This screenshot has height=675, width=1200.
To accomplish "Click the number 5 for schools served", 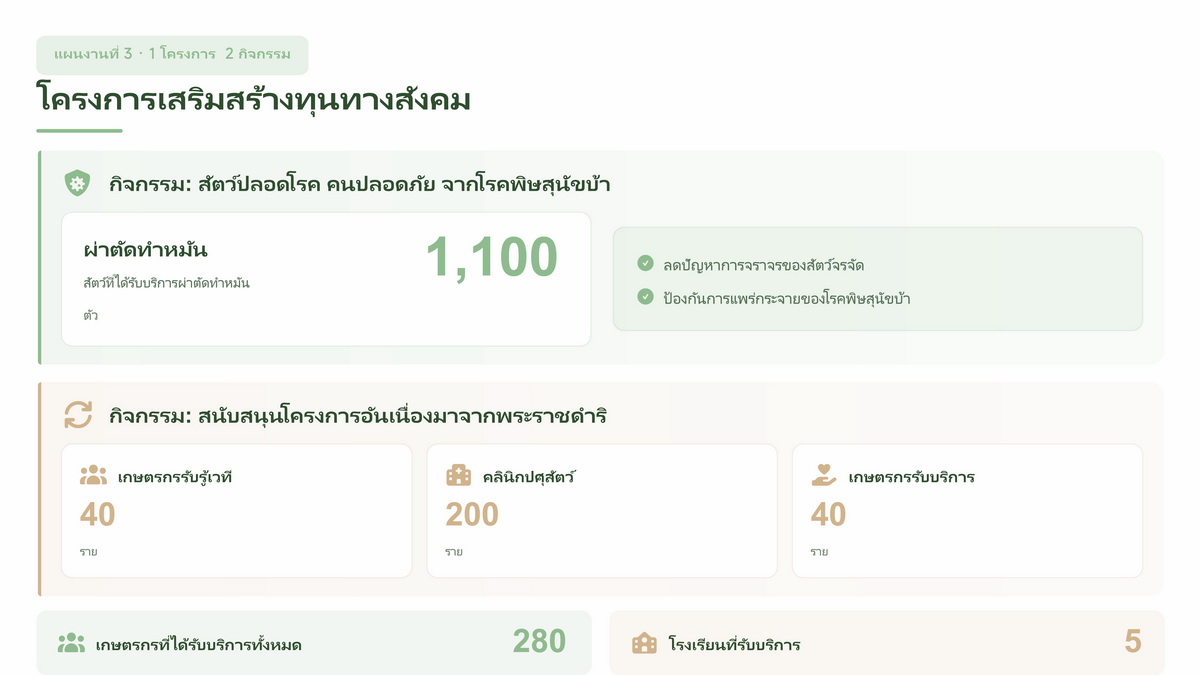I will (x=1132, y=642).
